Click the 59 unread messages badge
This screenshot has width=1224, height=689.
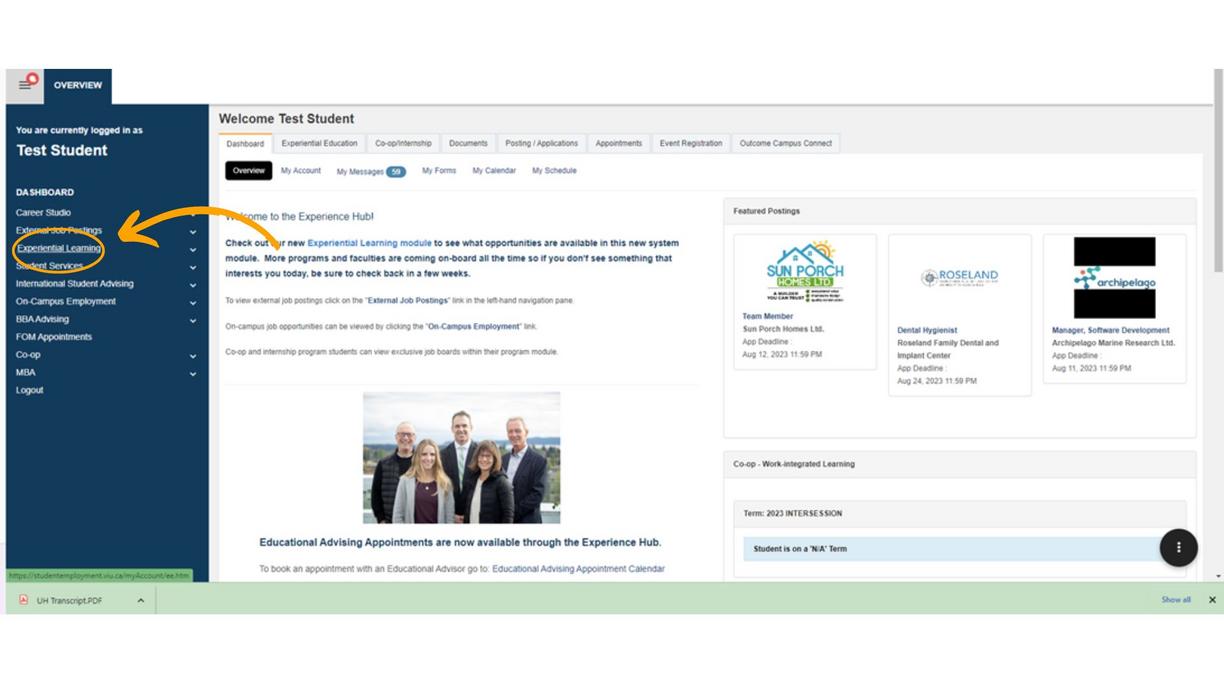(x=396, y=172)
